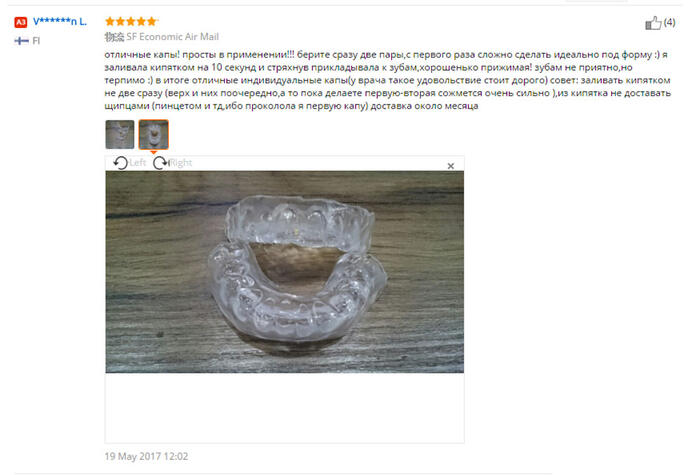Viewport: 700px width, 475px height.
Task: Click the logistics characters before SF Economic
Action: coord(114,37)
